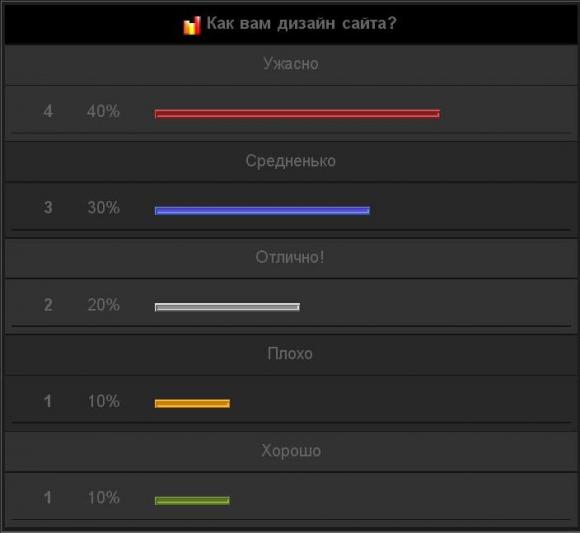580x533 pixels.
Task: Select the poll title 'Как вам дизайн сайта?'
Action: point(301,23)
